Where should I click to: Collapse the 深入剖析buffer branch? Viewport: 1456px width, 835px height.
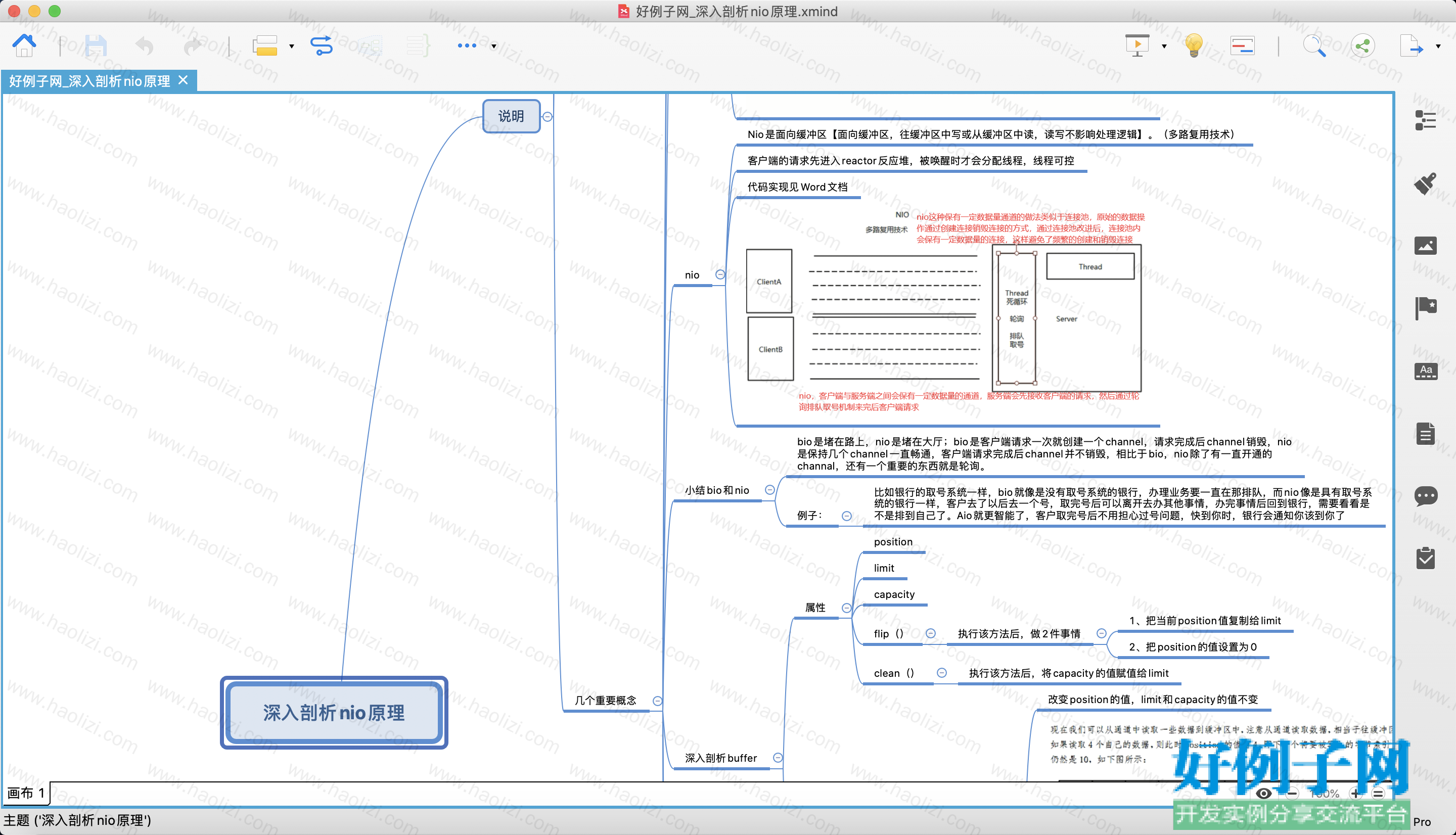pos(778,758)
